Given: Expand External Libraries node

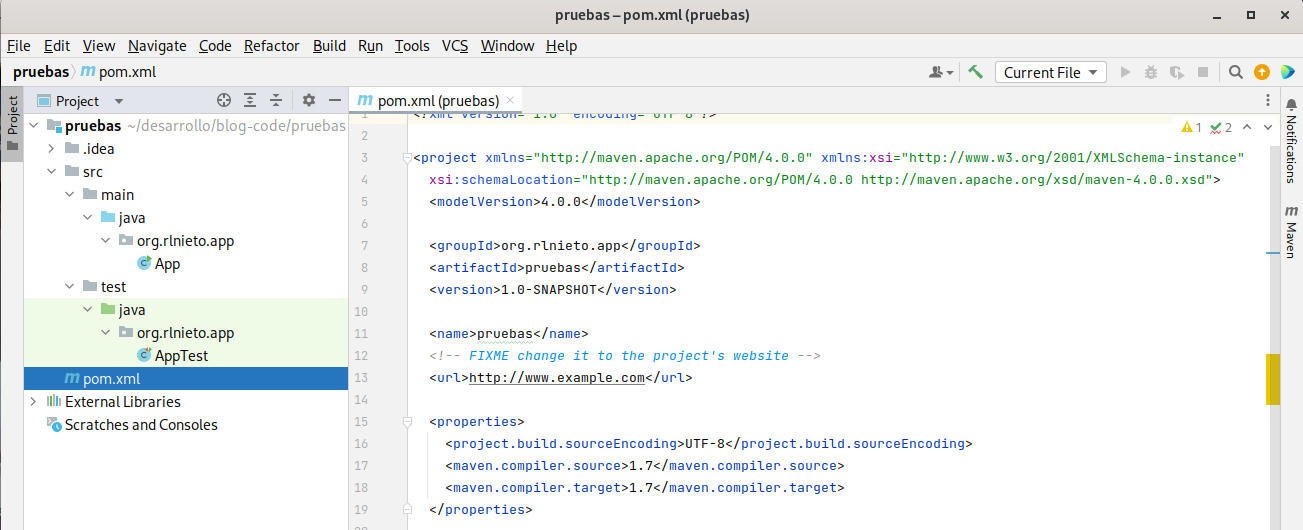Looking at the screenshot, I should 33,402.
